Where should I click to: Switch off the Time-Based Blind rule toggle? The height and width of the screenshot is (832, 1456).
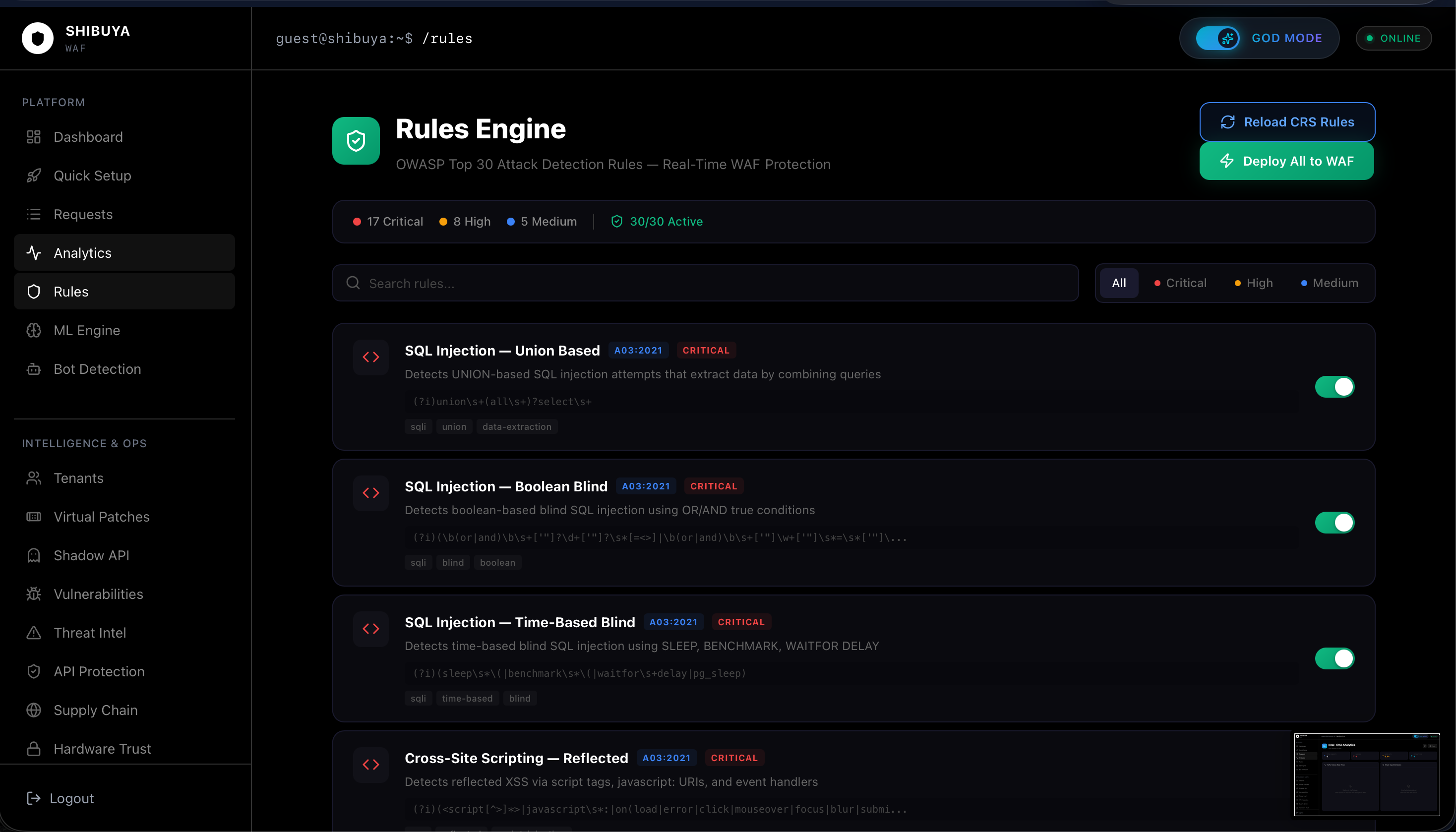(1335, 658)
